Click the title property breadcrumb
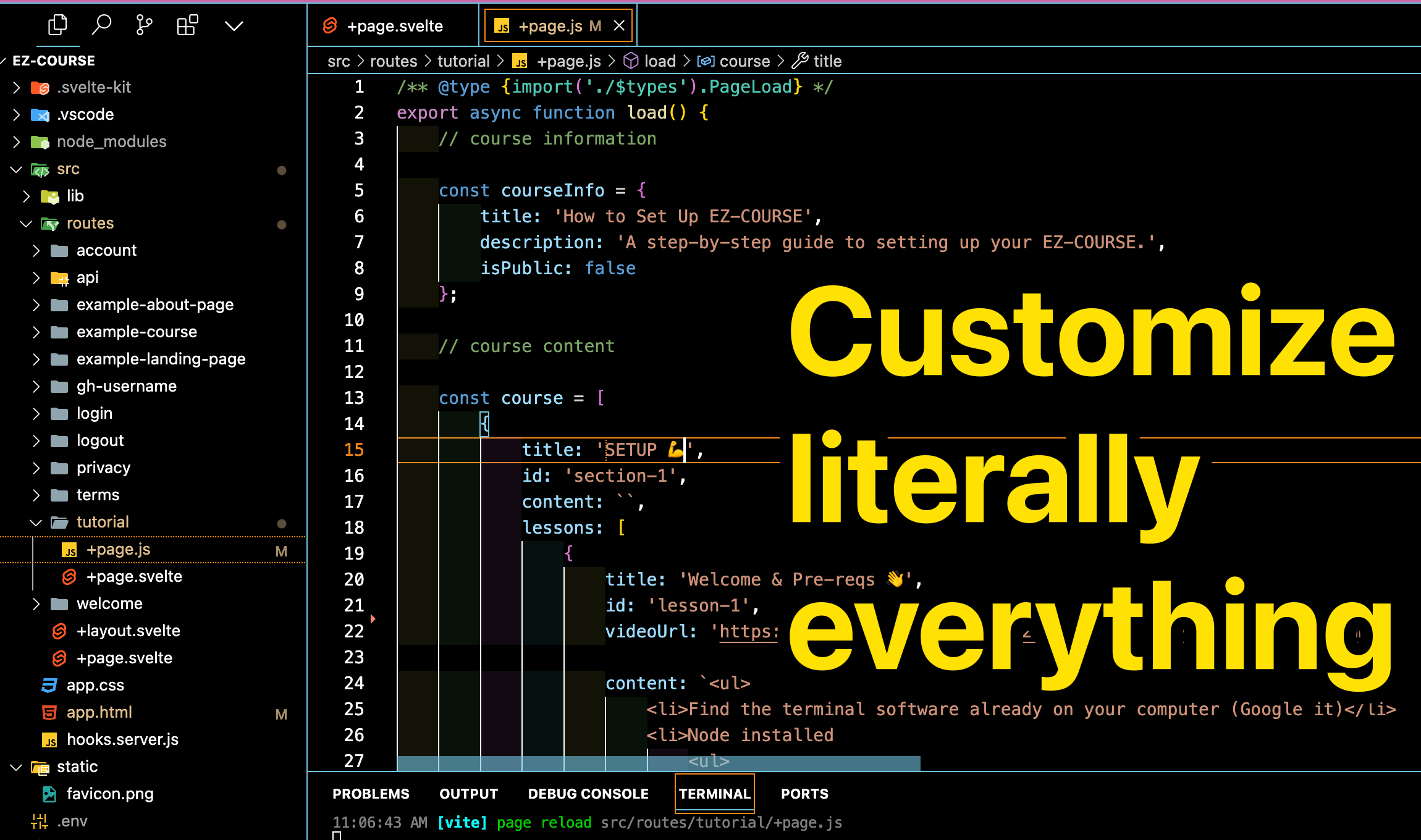The width and height of the screenshot is (1421, 840). point(817,61)
